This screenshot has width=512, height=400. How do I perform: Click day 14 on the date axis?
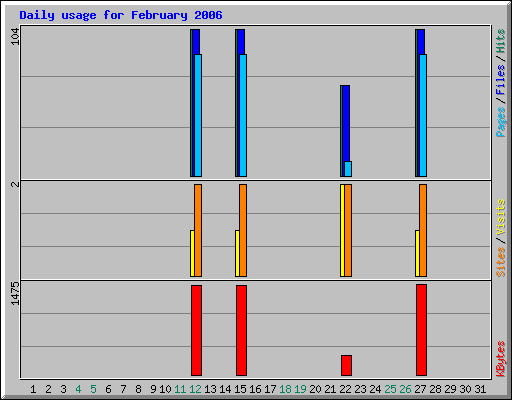coord(225,389)
